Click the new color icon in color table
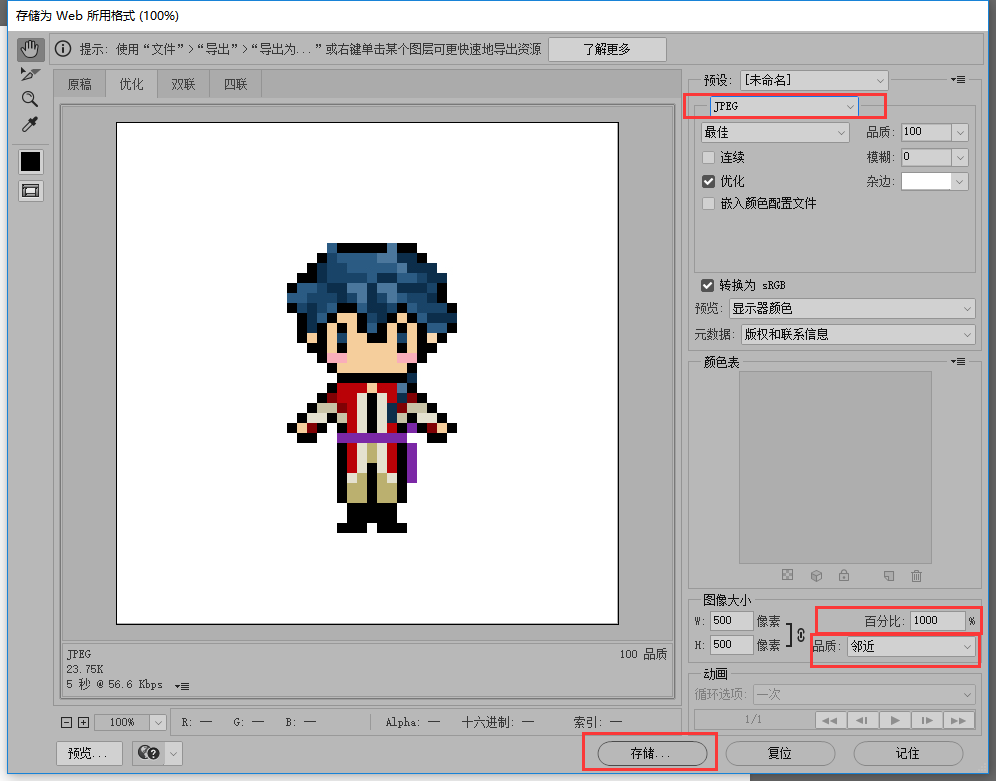This screenshot has width=996, height=781. click(x=889, y=575)
